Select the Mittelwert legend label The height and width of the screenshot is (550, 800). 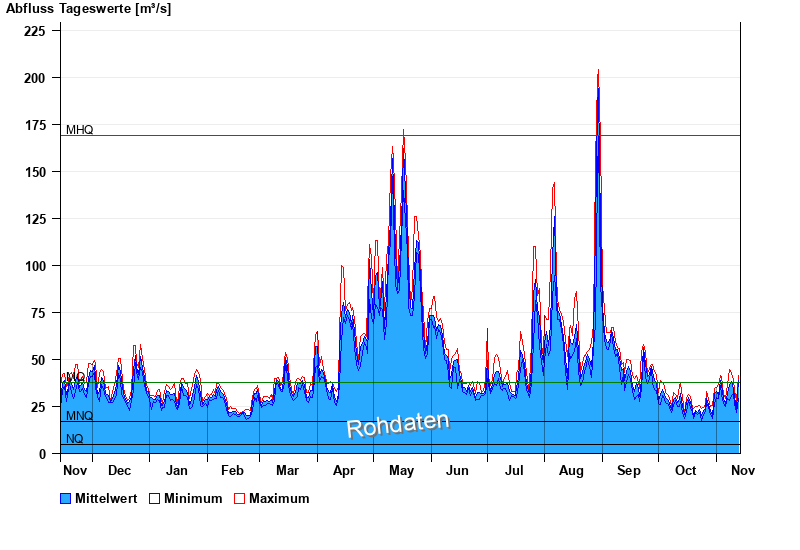[x=106, y=498]
